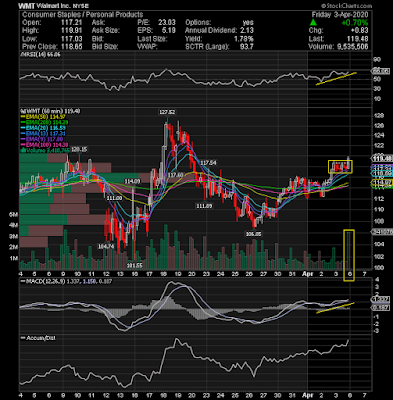This screenshot has height=400, width=393.
Task: Click the 104.74 low price annotation
Action: (106, 246)
